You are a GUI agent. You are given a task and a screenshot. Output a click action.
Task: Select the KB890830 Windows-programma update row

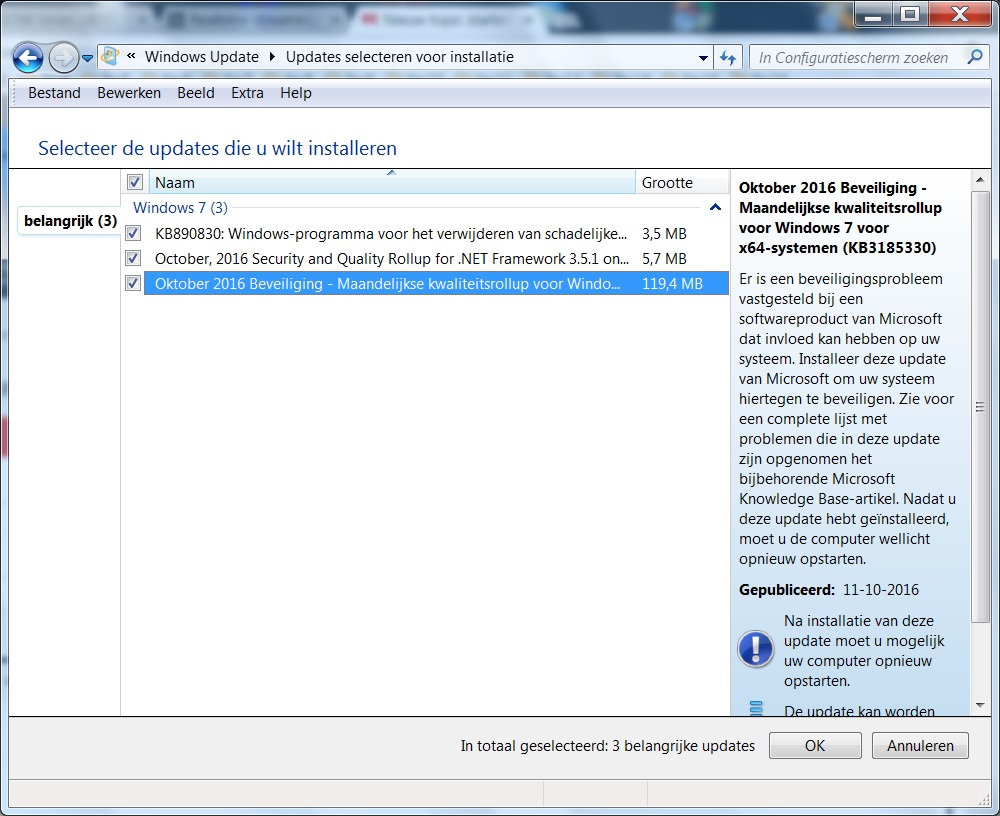[436, 234]
